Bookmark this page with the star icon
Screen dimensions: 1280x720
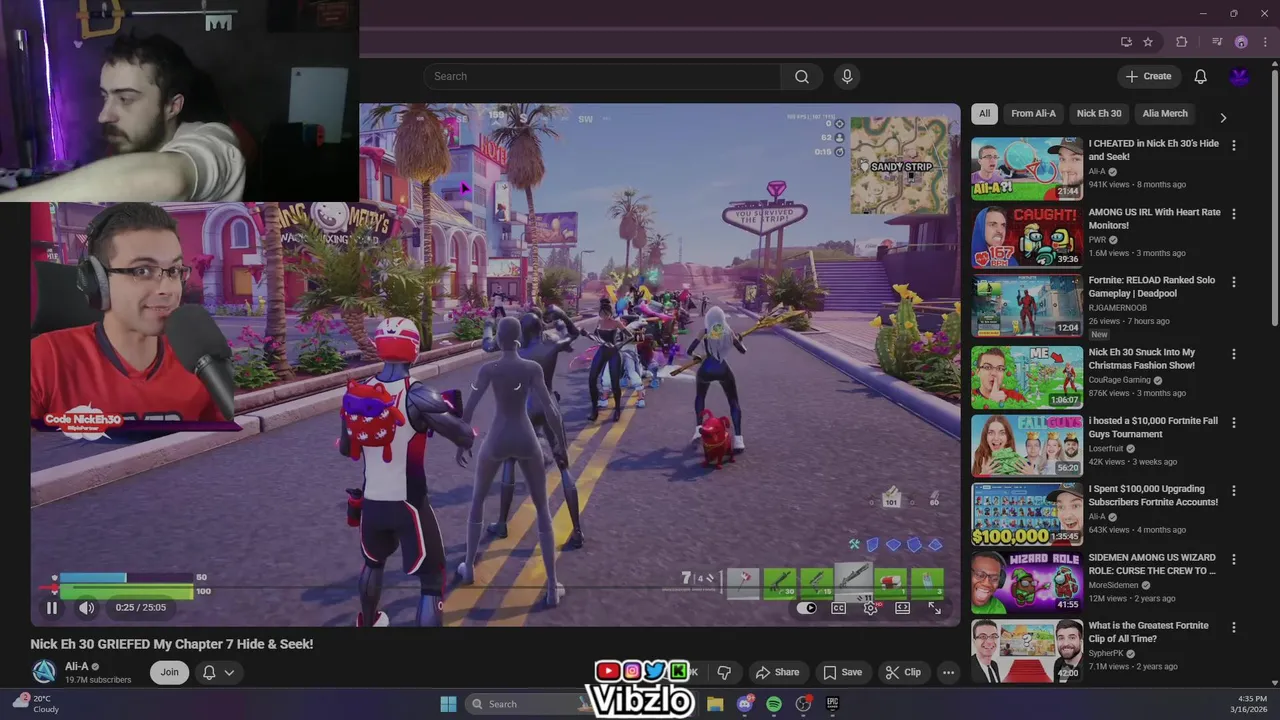pos(1148,42)
